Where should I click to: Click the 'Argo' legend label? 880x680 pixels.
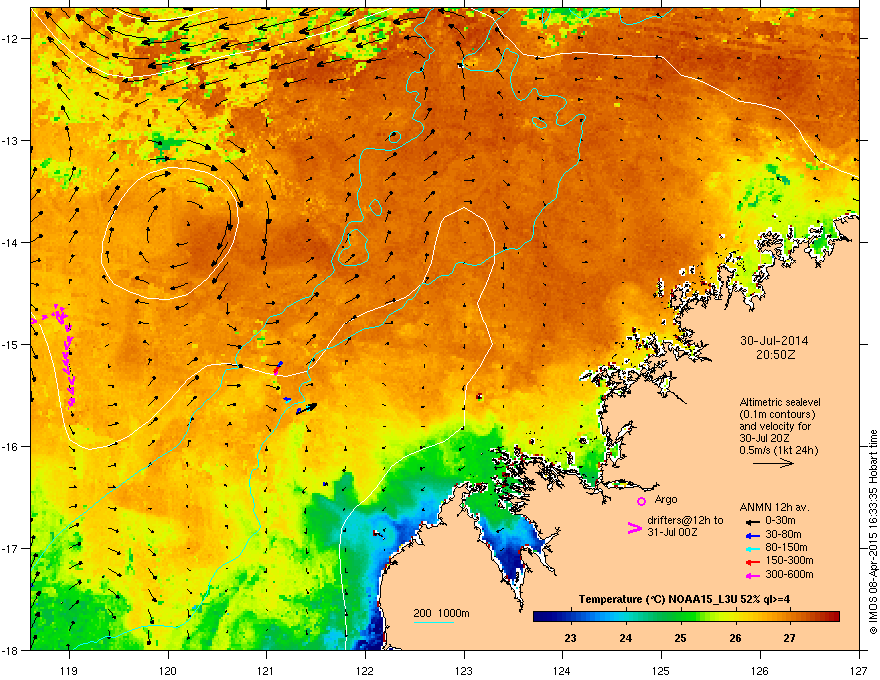[x=666, y=499]
